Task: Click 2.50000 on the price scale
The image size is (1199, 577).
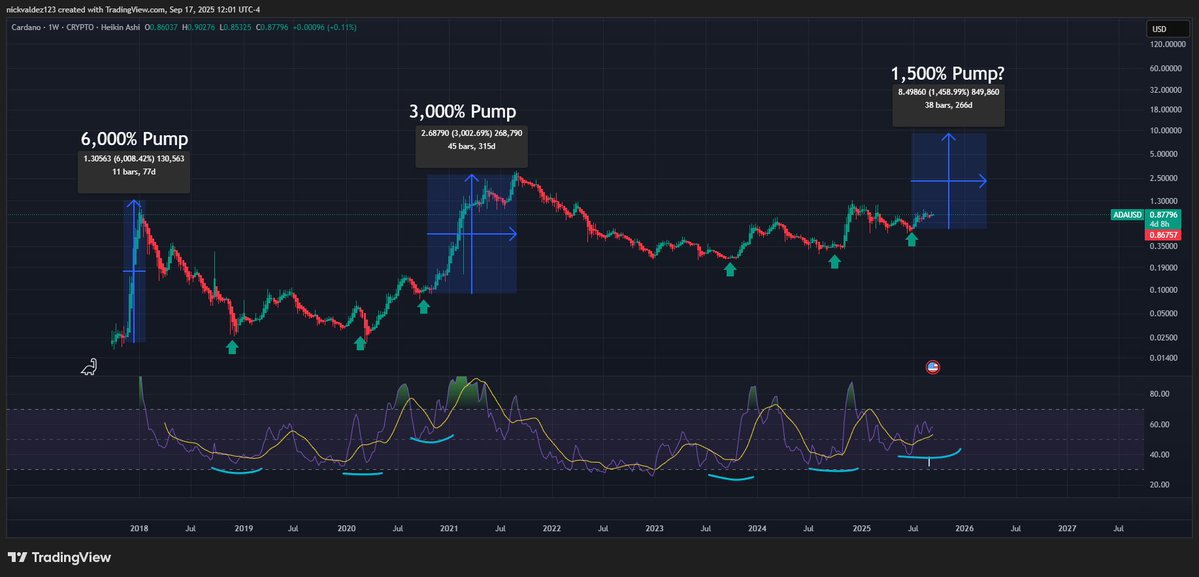Action: 1166,179
